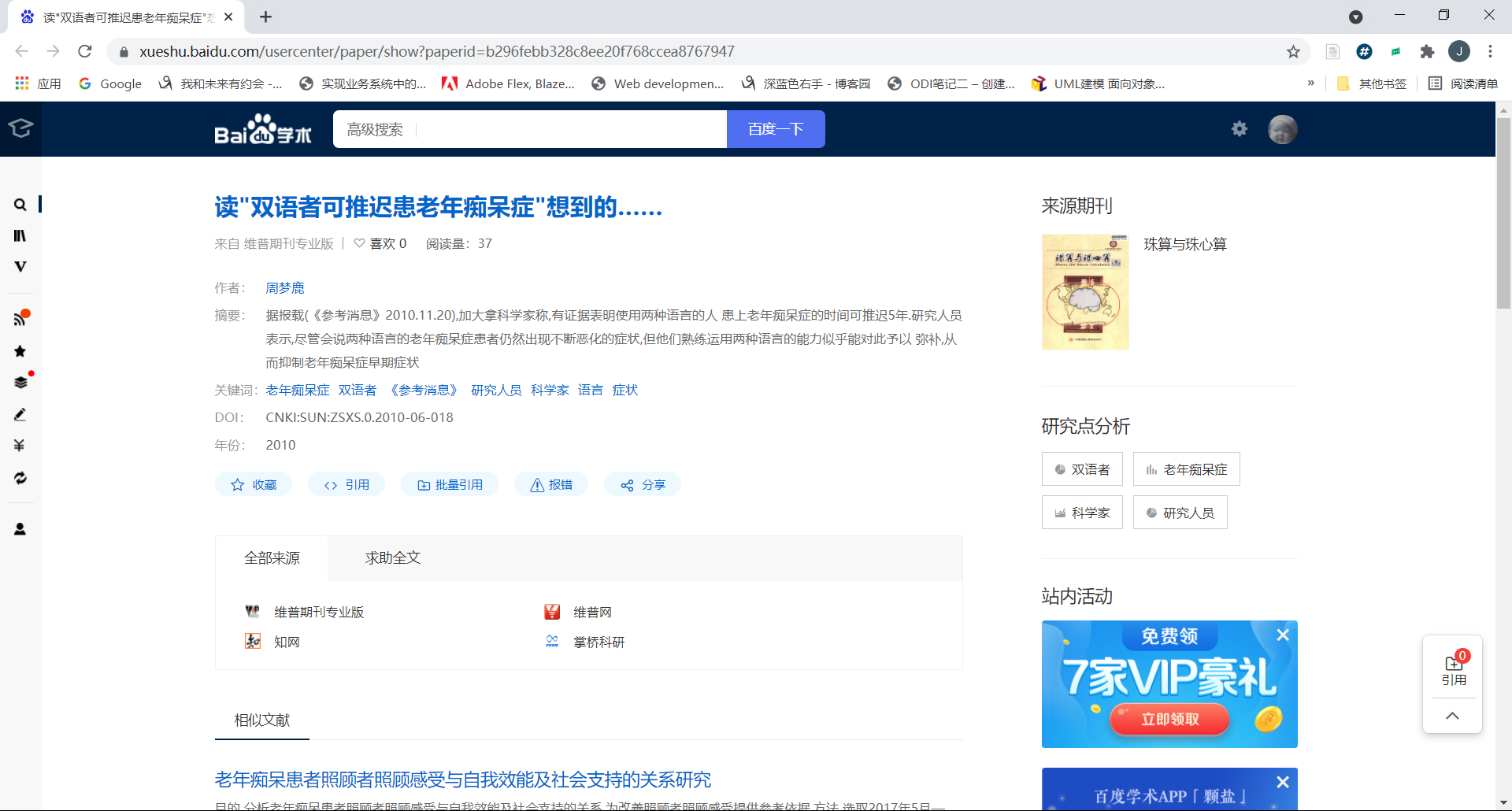Click the 高级搜索 option in search box
The height and width of the screenshot is (811, 1512).
pyautogui.click(x=375, y=129)
